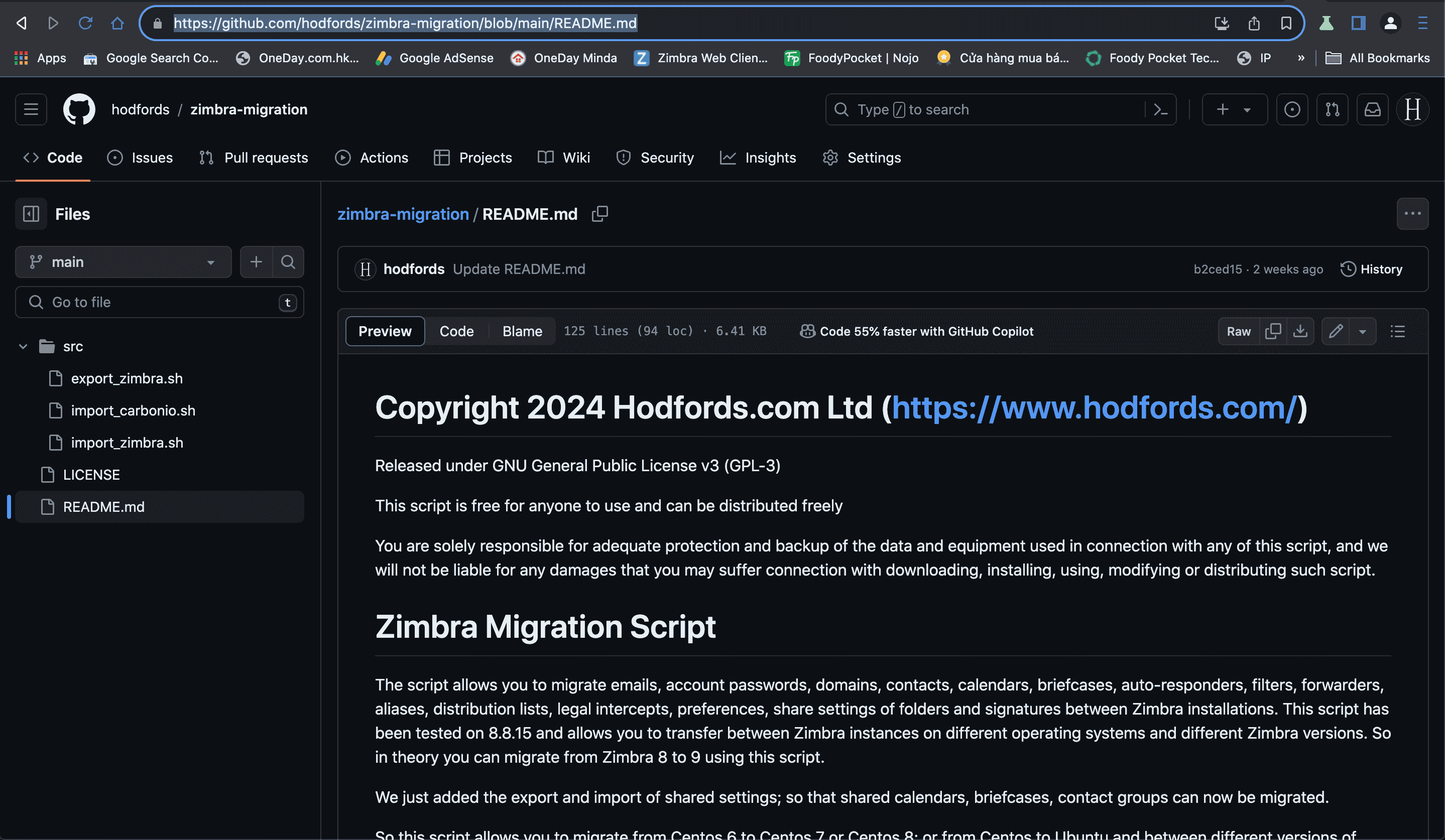Open the All Bookmarks folder
The image size is (1445, 840).
click(1378, 58)
